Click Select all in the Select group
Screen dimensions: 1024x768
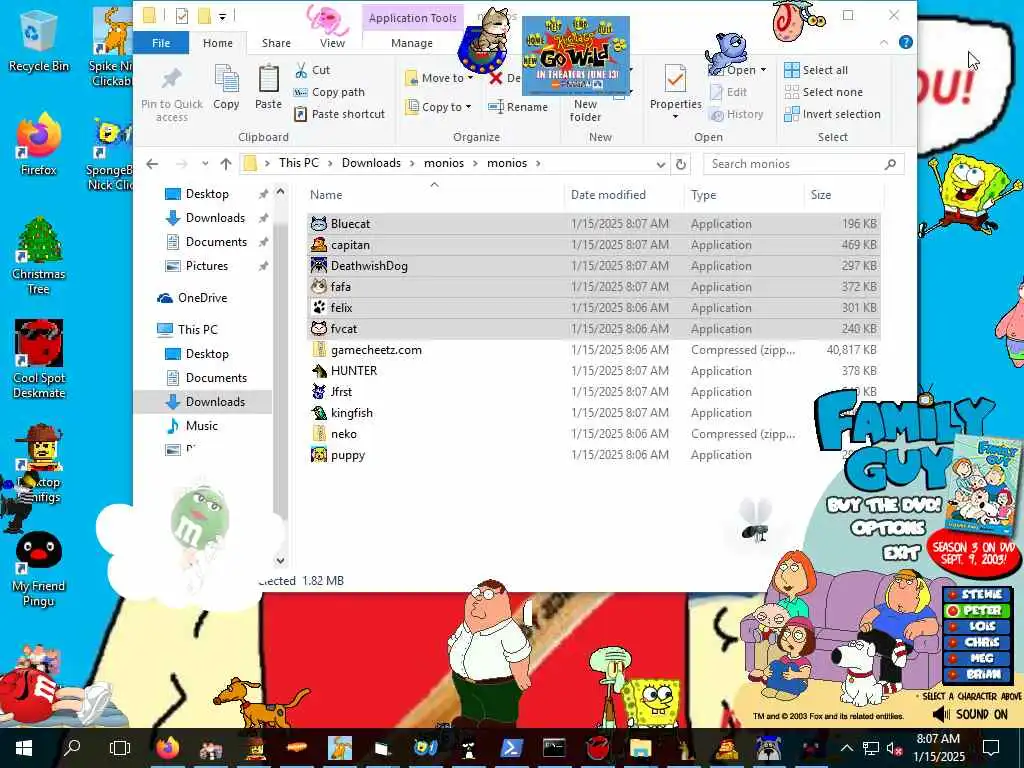pyautogui.click(x=816, y=70)
